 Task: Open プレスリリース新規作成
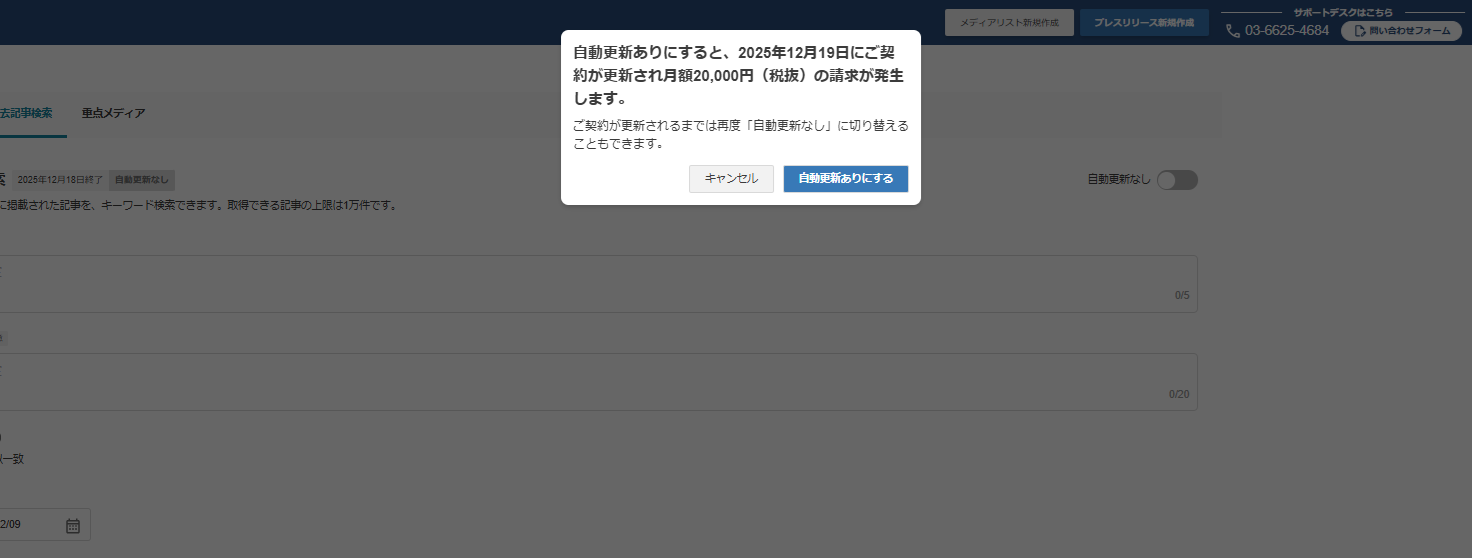tap(1144, 22)
